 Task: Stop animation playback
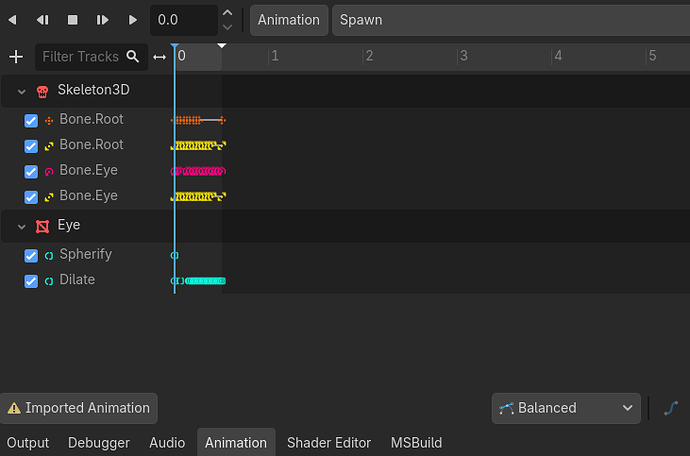[73, 20]
